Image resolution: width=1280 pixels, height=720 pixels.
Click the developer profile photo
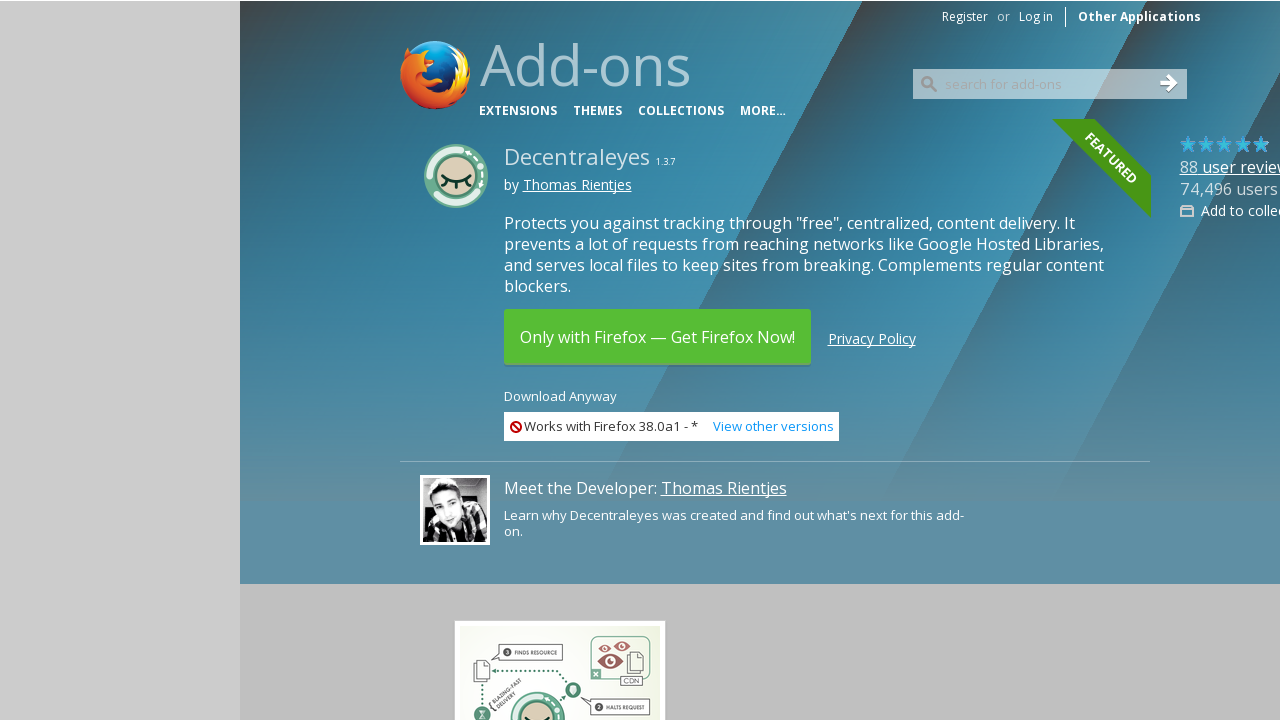pyautogui.click(x=455, y=510)
